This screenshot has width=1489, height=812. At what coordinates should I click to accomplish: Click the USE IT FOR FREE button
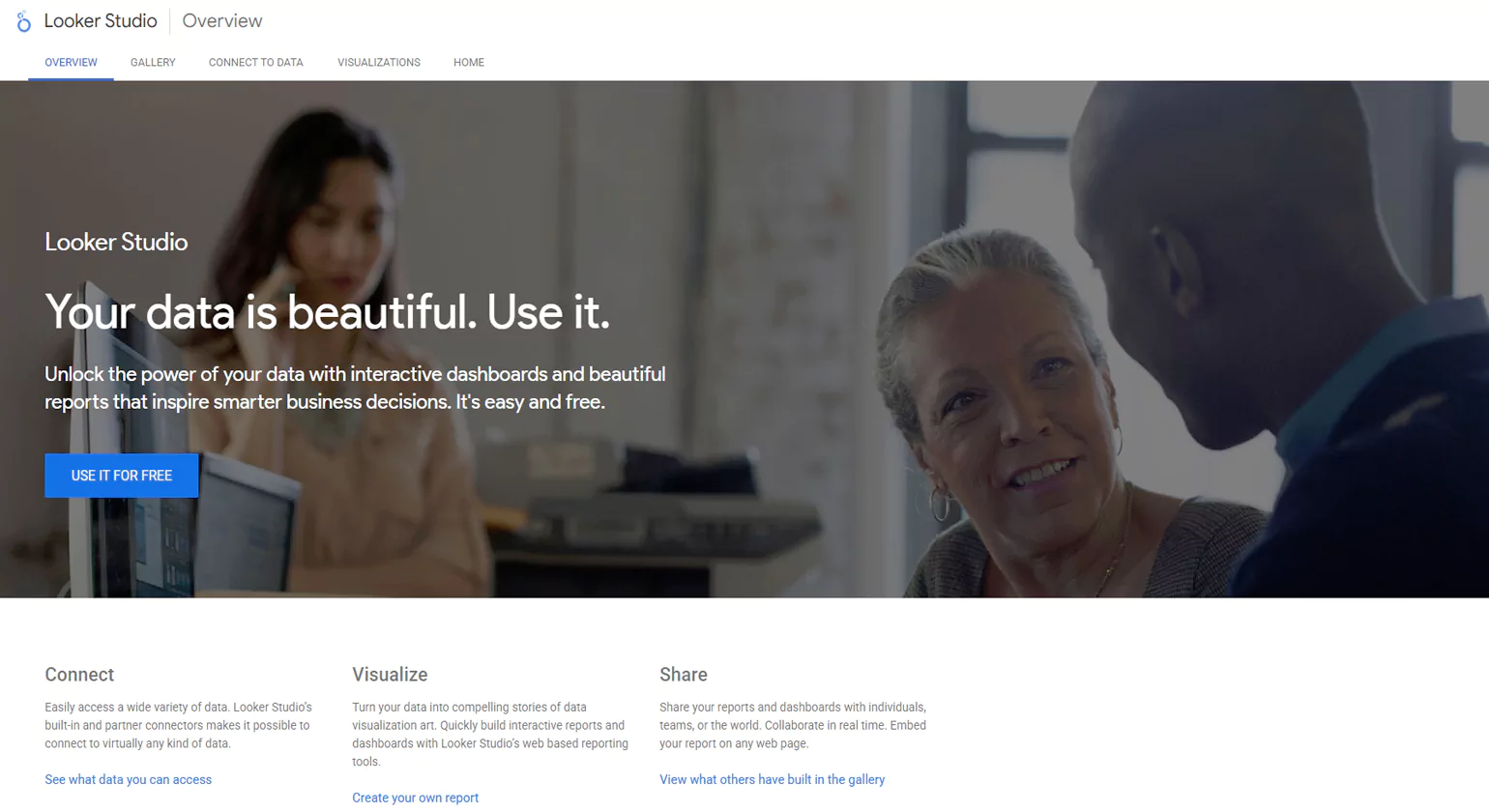click(122, 476)
